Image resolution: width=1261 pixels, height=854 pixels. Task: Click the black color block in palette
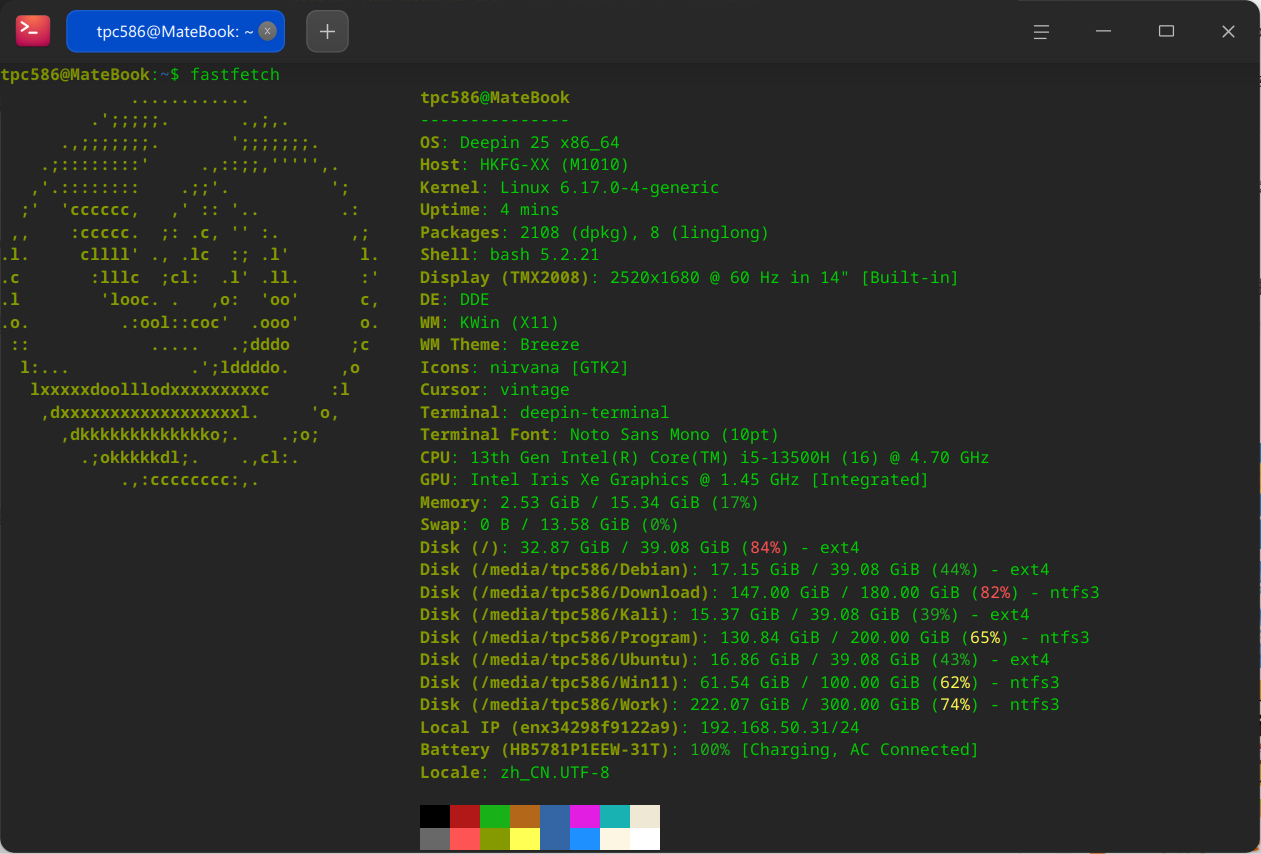435,816
